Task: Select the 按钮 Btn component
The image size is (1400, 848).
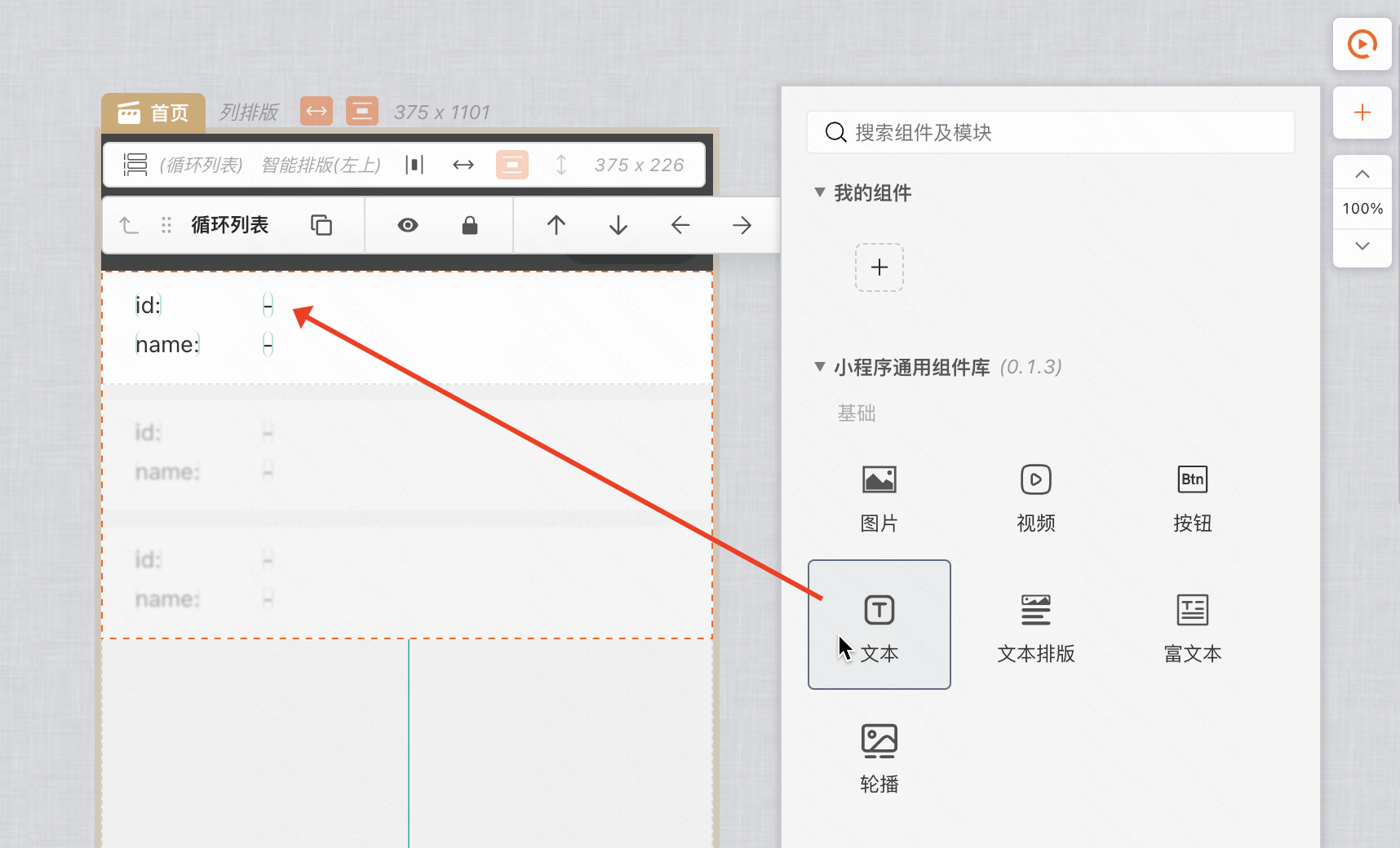Action: click(1192, 497)
